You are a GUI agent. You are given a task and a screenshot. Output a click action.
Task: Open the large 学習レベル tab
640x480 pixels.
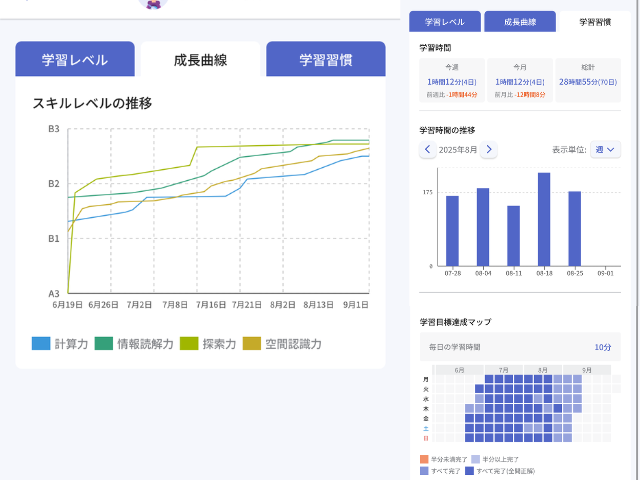75,59
